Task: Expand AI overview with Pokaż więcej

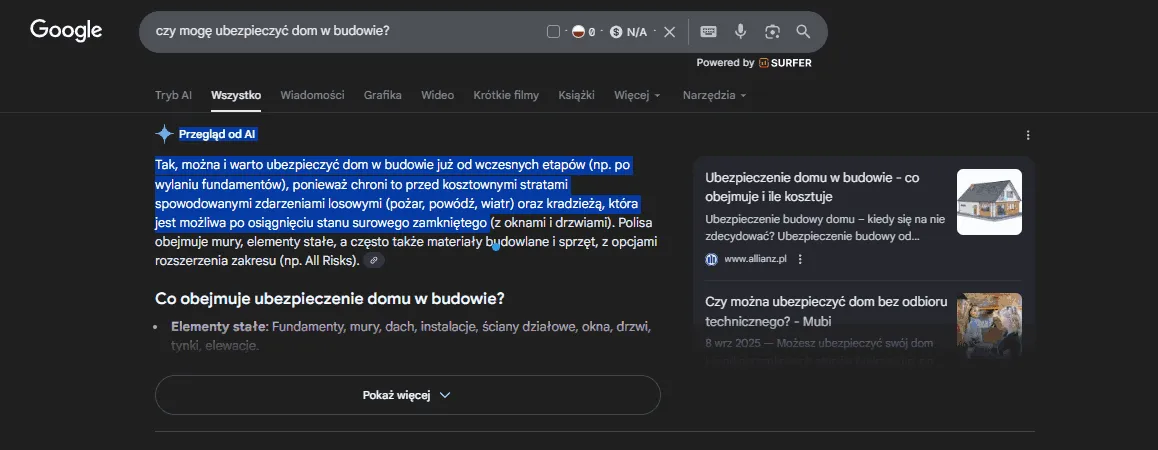Action: 408,395
